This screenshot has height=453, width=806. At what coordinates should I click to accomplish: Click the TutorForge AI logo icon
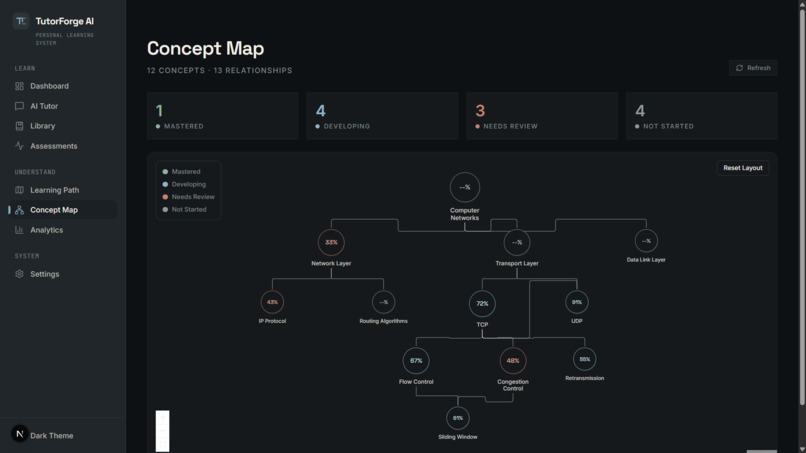pyautogui.click(x=21, y=21)
